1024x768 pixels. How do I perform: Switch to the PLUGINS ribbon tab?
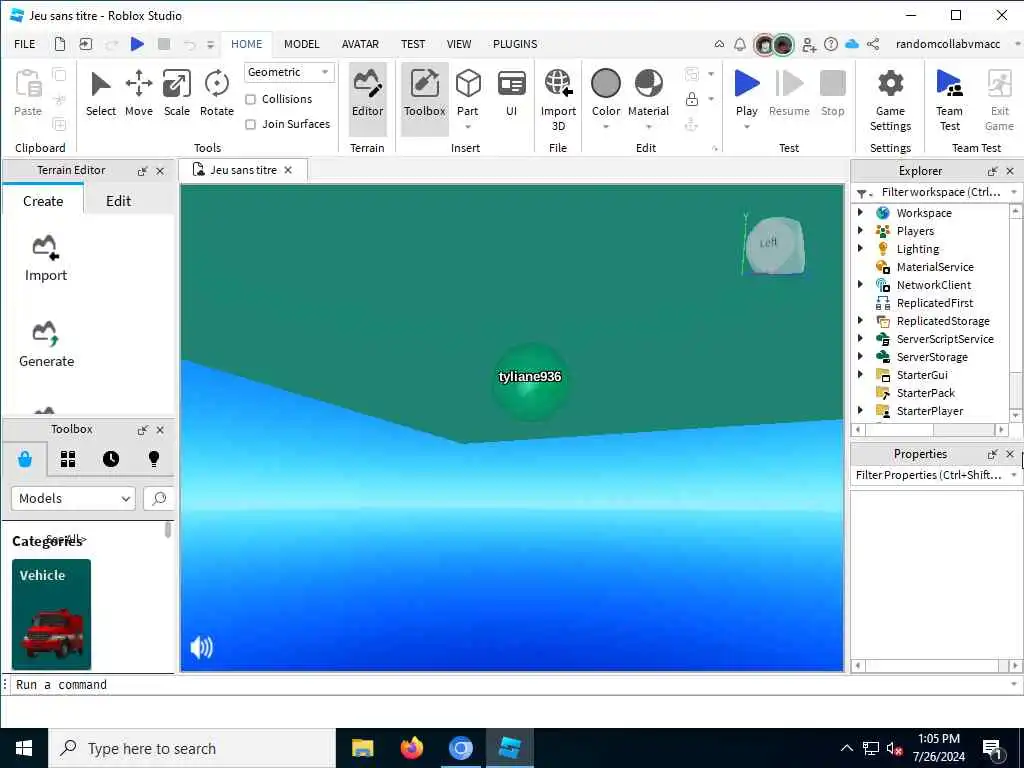click(515, 44)
